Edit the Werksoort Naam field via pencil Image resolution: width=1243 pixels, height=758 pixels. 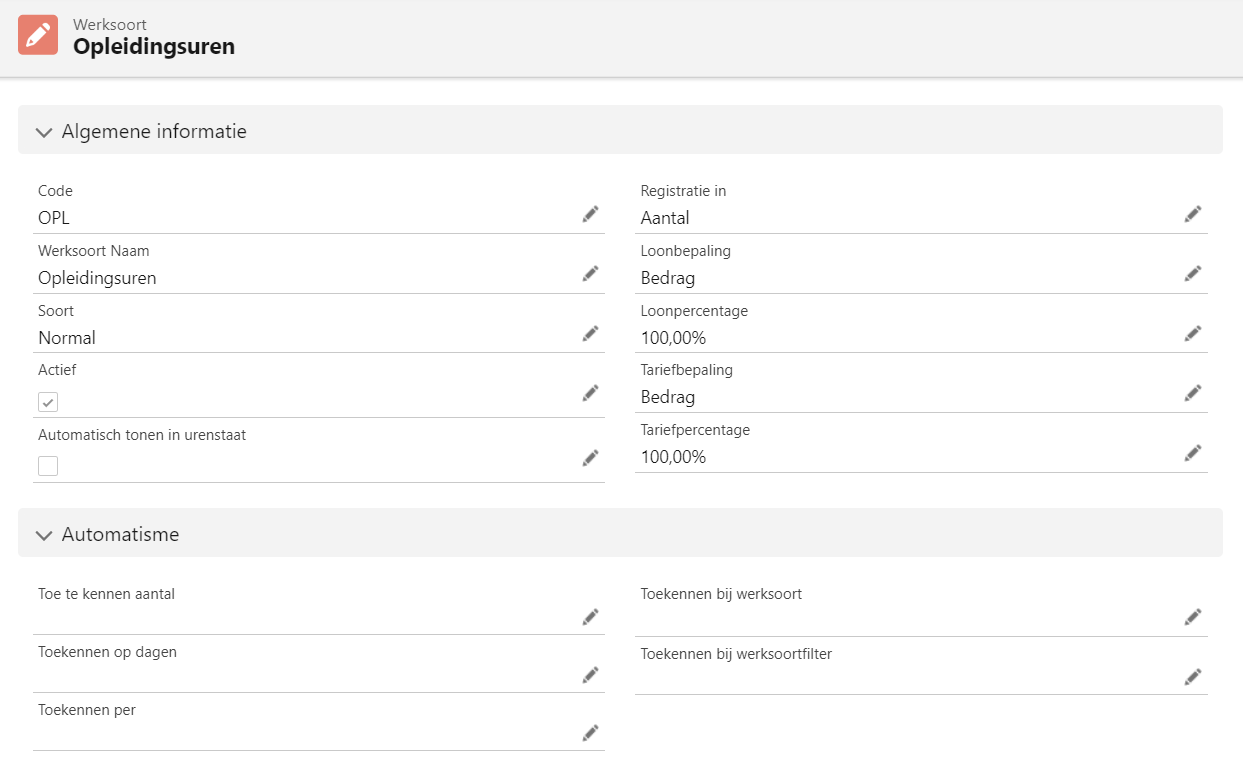pyautogui.click(x=590, y=274)
